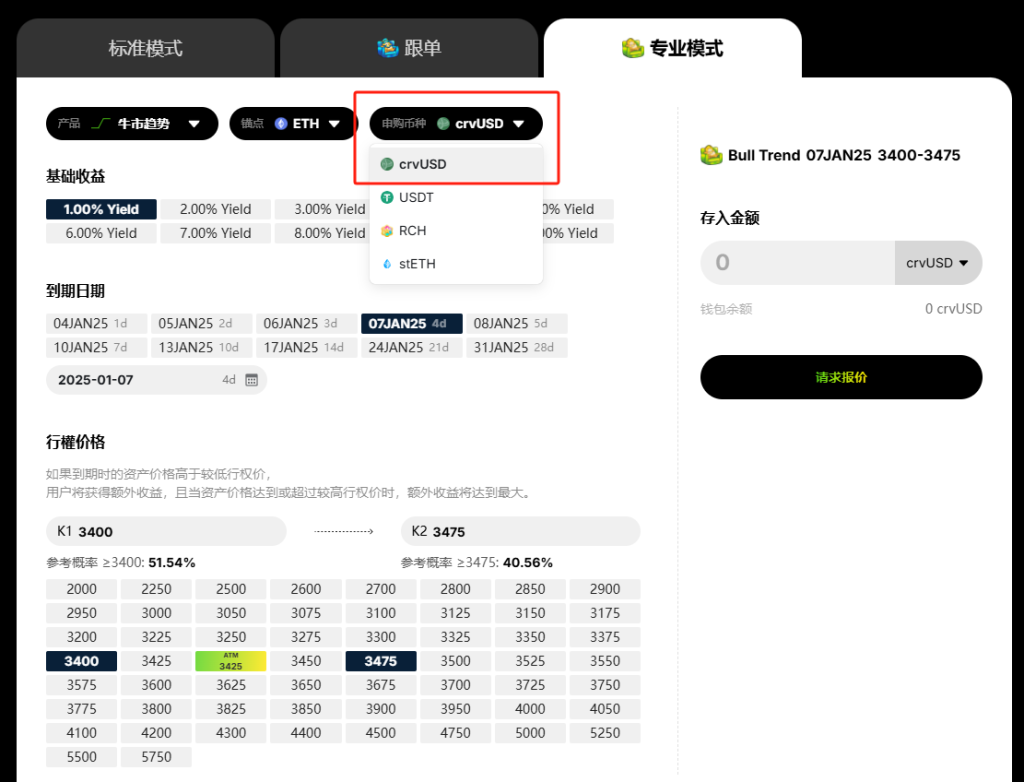The image size is (1024, 782).
Task: Click the USDT coin icon
Action: click(x=387, y=197)
